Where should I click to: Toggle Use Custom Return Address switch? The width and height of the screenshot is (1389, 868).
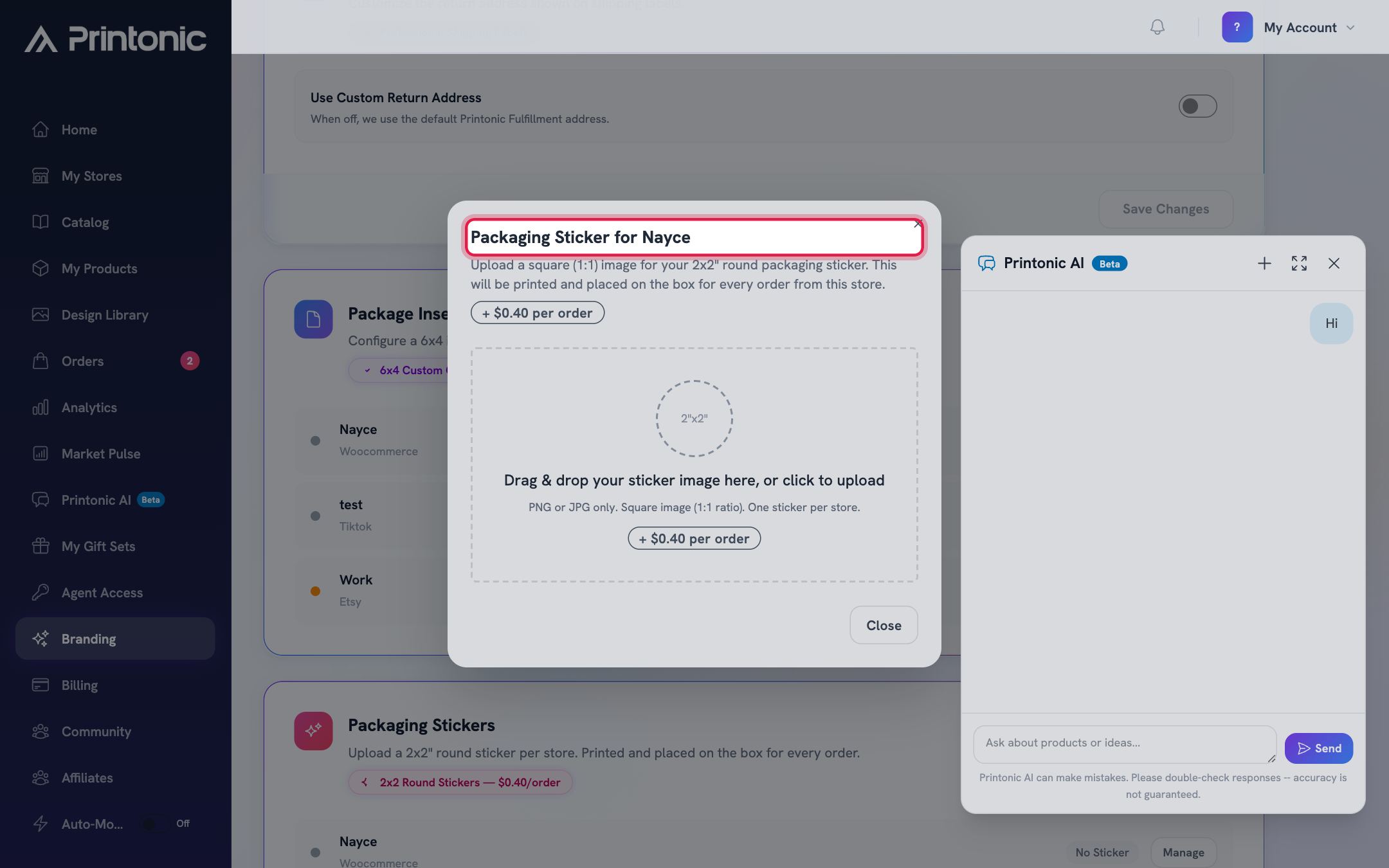tap(1197, 106)
